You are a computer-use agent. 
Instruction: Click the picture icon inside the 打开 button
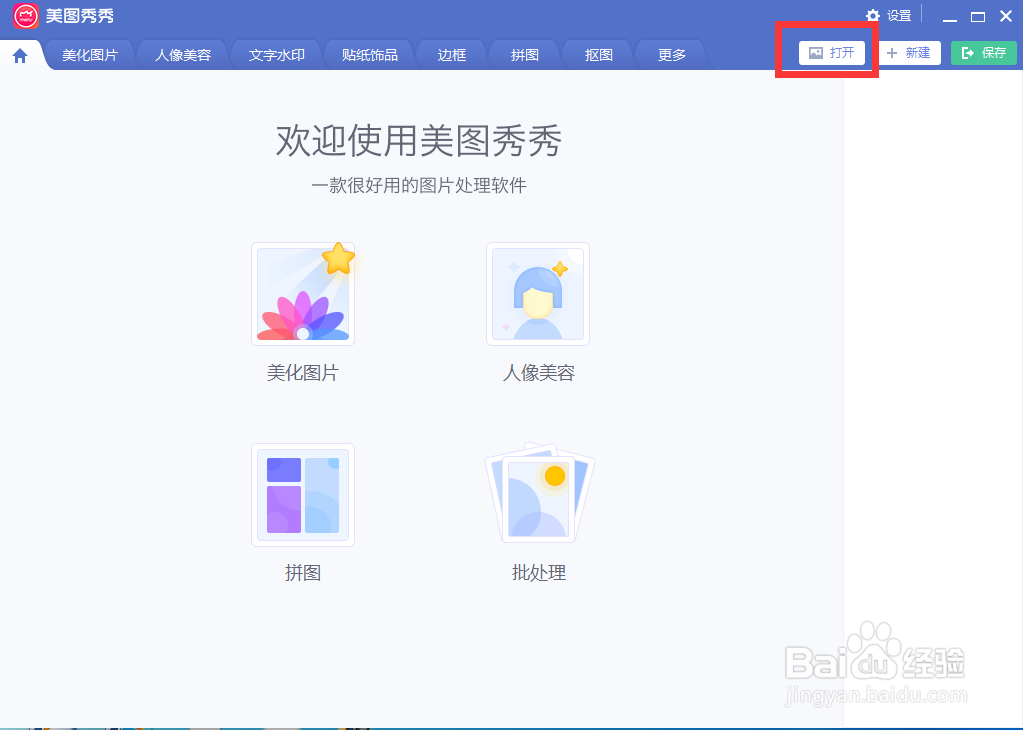[x=816, y=52]
